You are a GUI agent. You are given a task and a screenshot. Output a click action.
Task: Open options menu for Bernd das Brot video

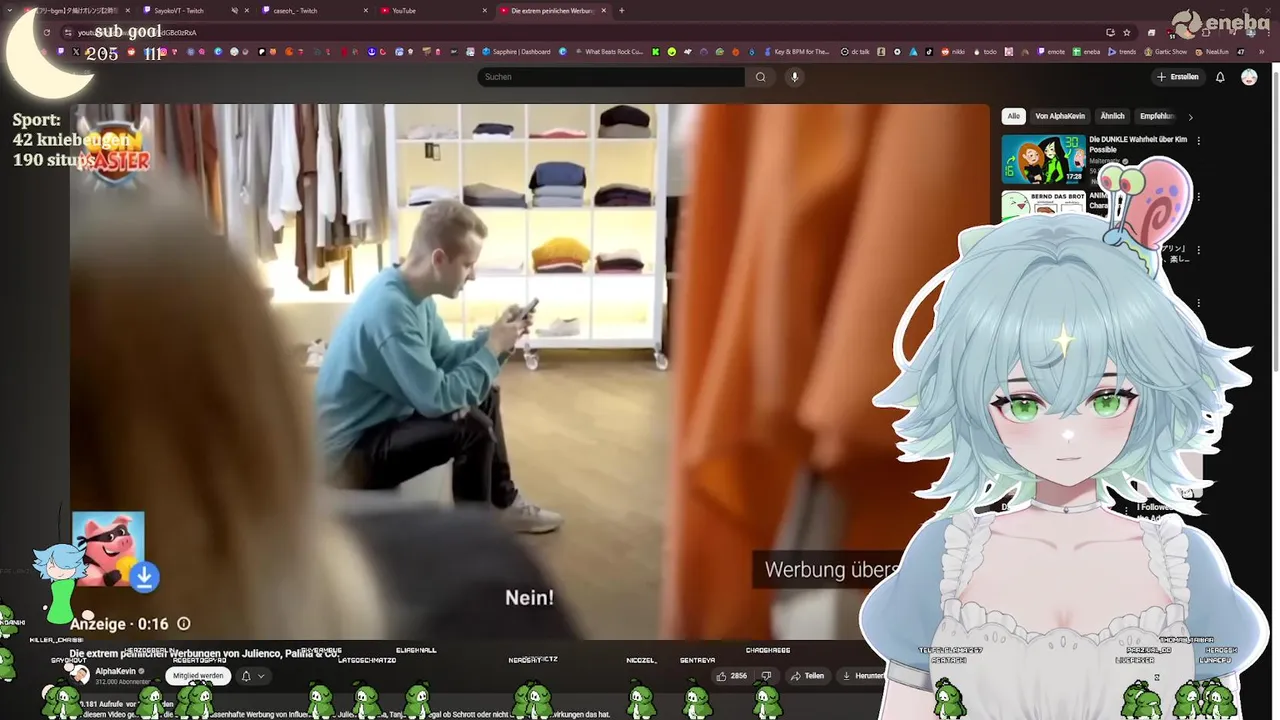pyautogui.click(x=1199, y=197)
